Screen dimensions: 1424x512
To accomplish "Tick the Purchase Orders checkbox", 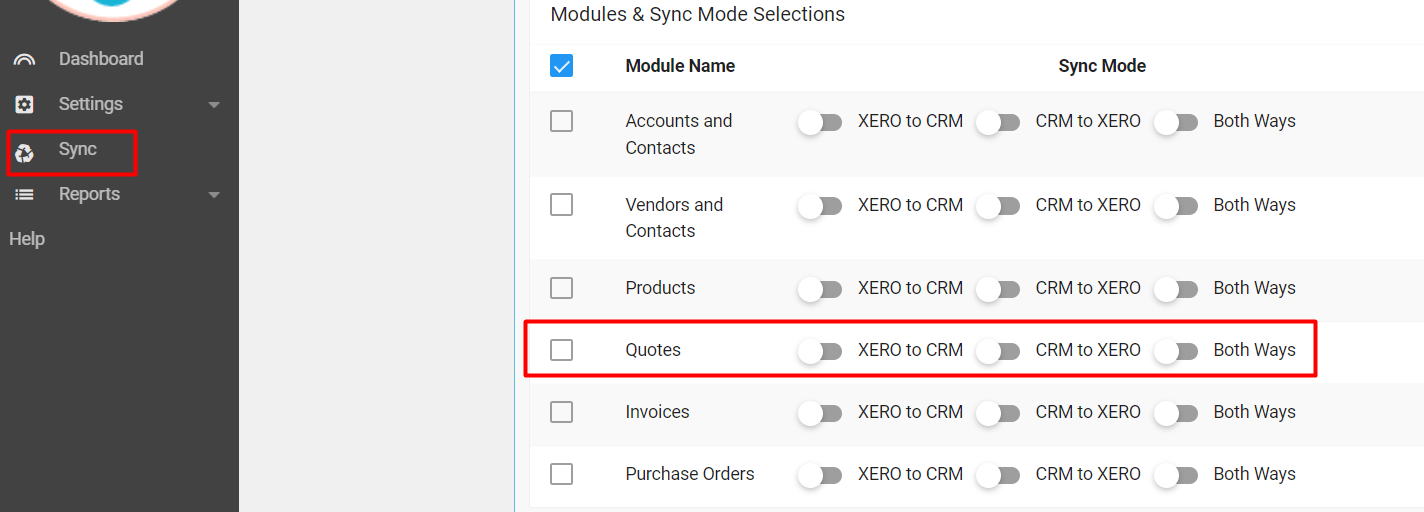I will (562, 474).
